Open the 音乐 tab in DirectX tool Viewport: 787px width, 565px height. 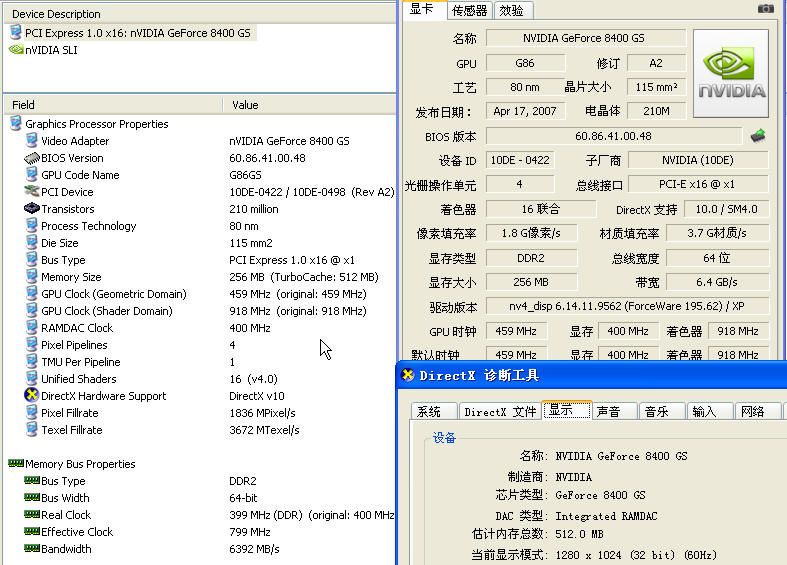pyautogui.click(x=662, y=411)
